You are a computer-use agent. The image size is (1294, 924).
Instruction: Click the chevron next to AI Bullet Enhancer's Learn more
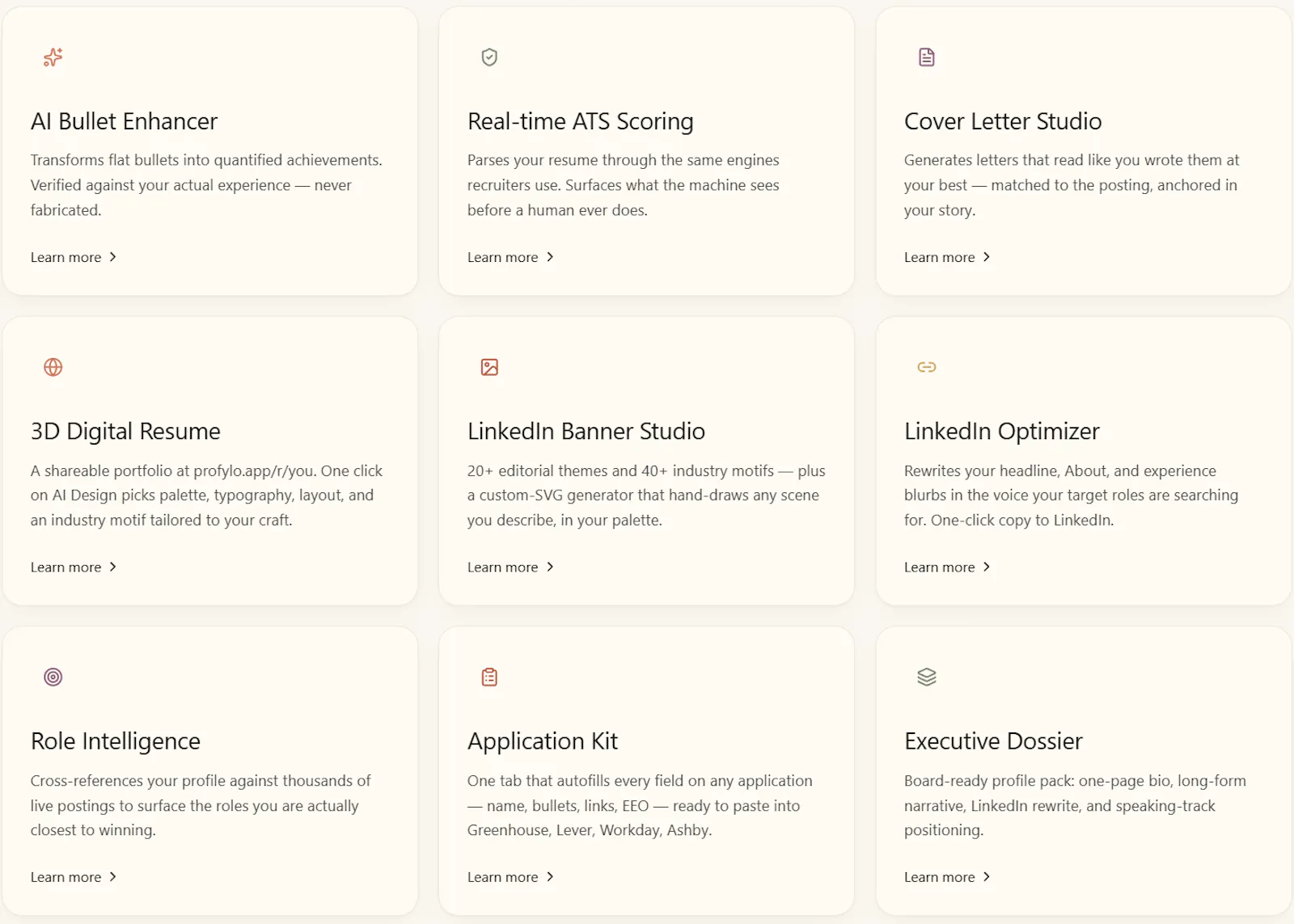coord(112,256)
